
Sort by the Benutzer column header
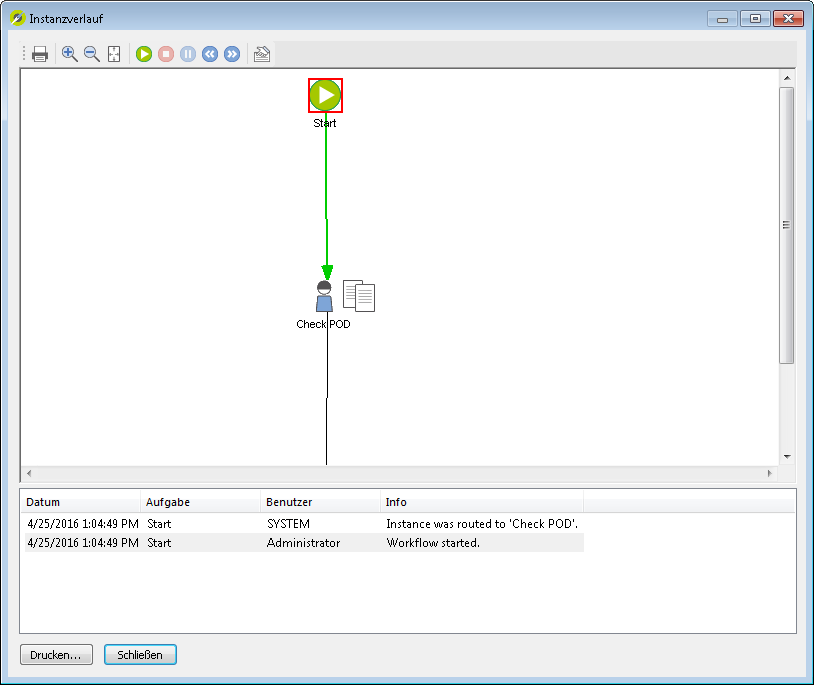coord(320,502)
